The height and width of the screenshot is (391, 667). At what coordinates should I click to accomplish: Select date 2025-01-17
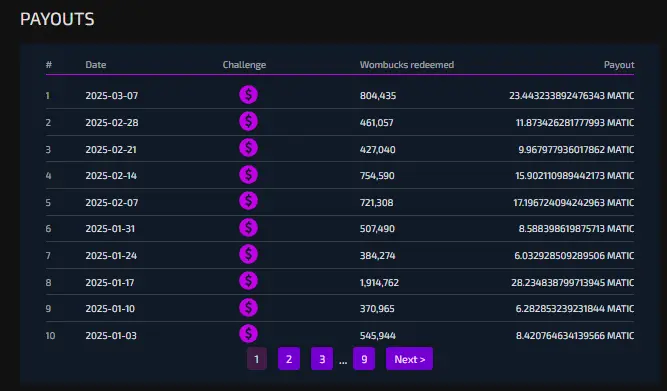[x=110, y=283]
